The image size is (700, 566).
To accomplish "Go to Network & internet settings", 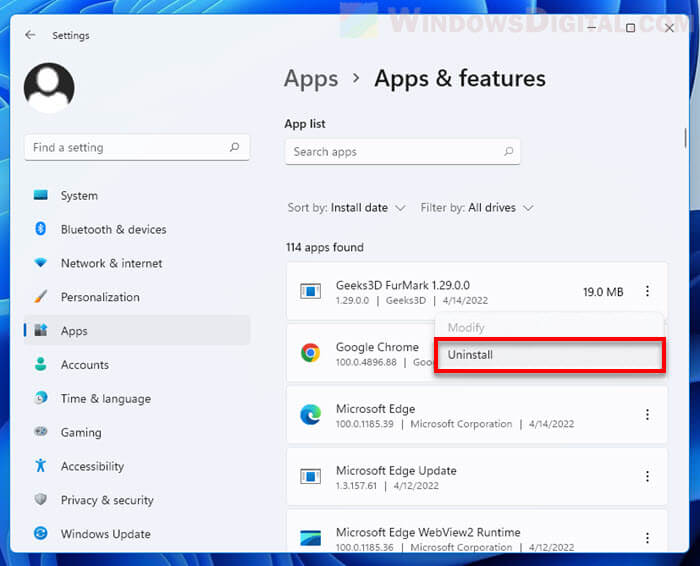I will [x=137, y=263].
